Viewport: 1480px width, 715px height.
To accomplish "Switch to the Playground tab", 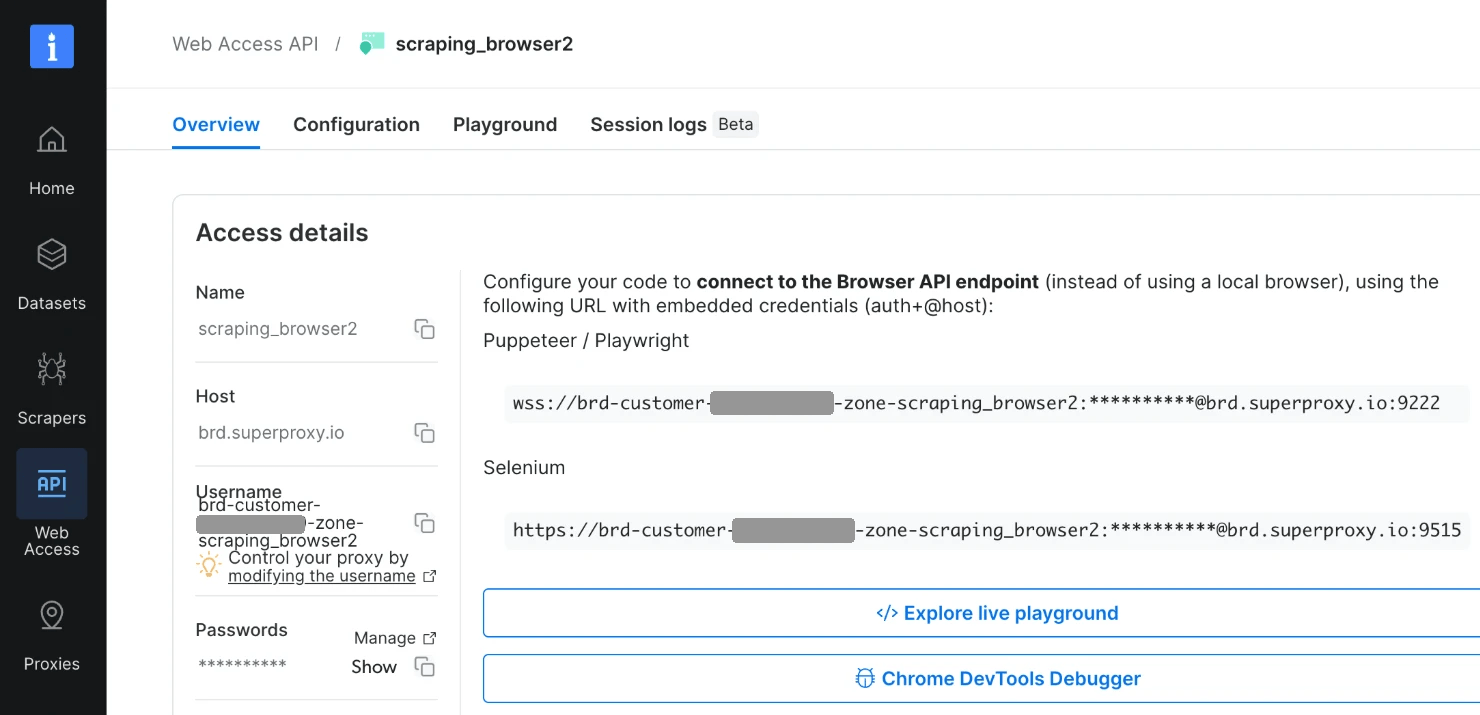I will (x=505, y=124).
